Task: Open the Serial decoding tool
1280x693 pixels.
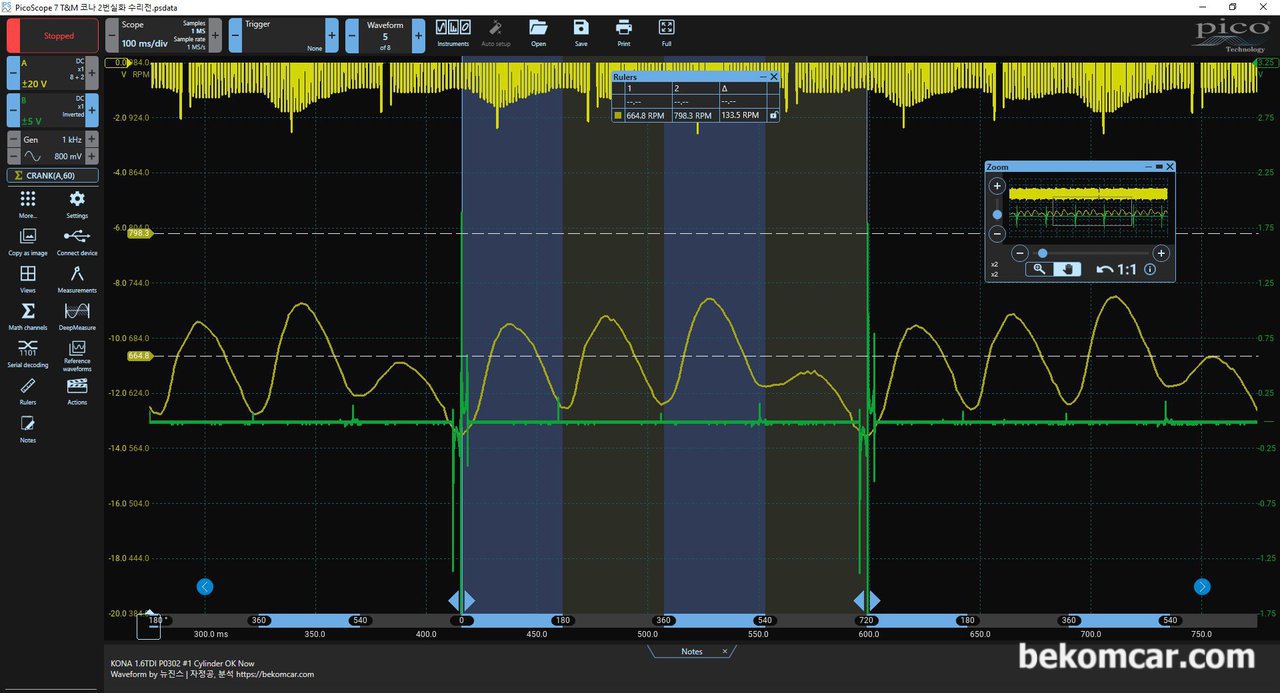Action: pos(28,353)
